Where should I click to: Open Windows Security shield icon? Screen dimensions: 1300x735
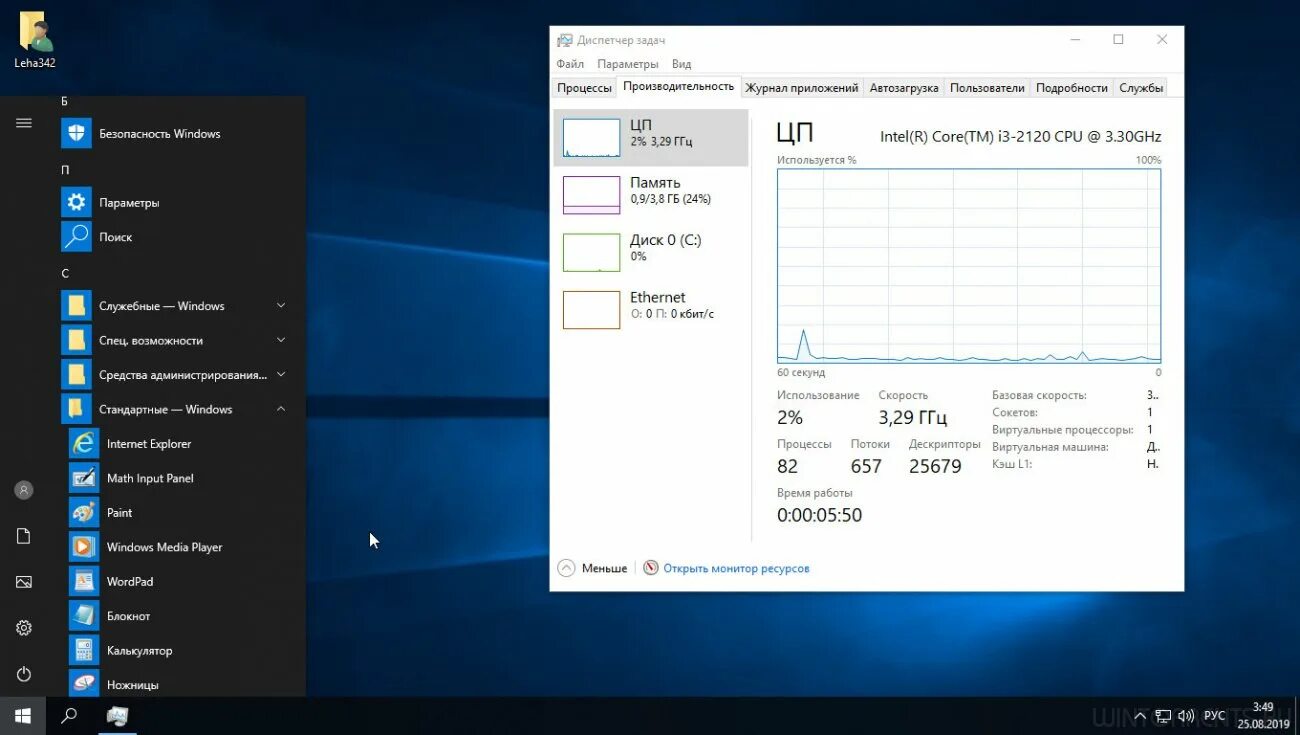click(x=76, y=133)
